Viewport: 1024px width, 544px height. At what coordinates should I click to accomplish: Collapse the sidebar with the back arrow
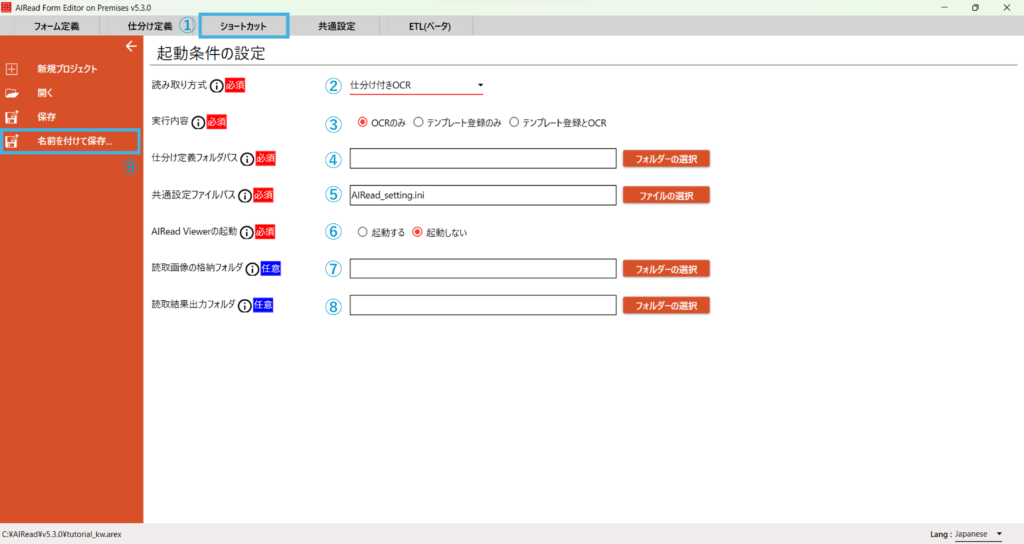click(130, 46)
